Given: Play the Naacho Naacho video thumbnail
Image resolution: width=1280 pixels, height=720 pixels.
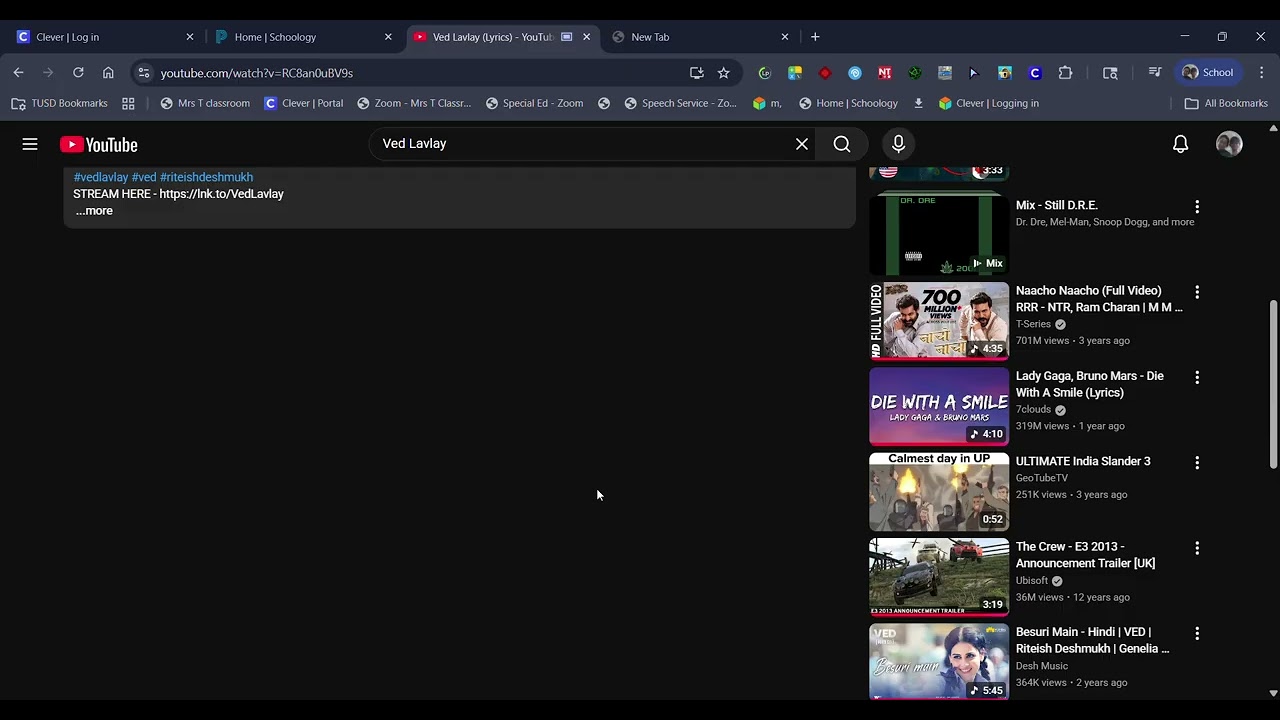Looking at the screenshot, I should tap(939, 321).
